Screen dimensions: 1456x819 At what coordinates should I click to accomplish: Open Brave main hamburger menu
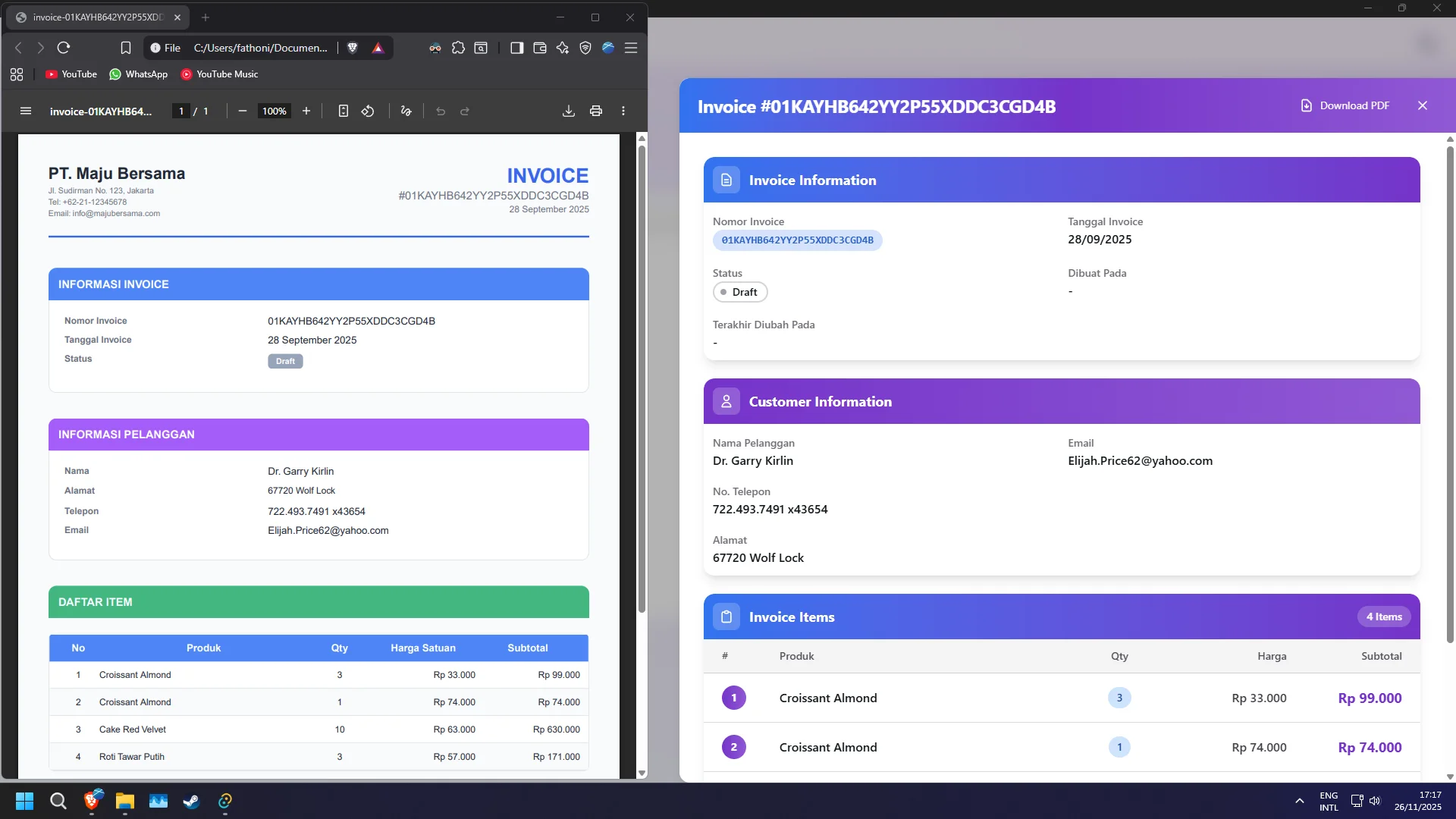pyautogui.click(x=631, y=48)
